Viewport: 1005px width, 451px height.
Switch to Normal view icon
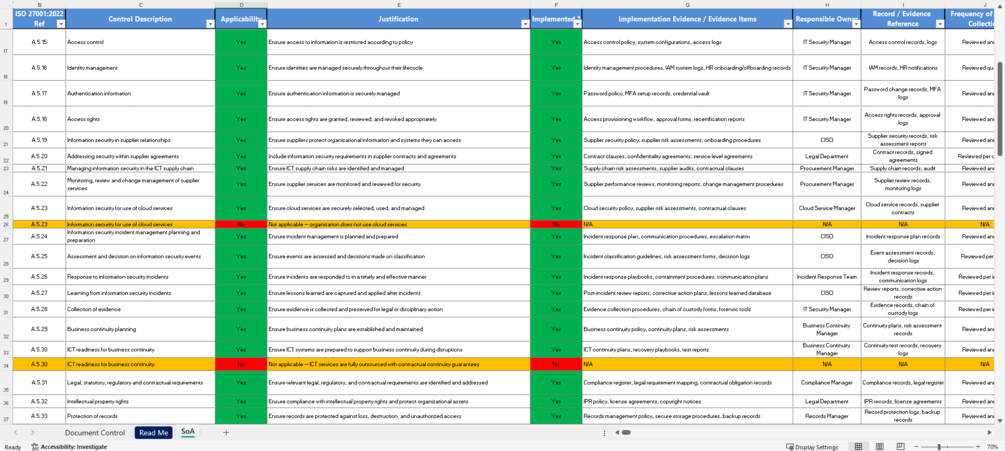[x=859, y=447]
